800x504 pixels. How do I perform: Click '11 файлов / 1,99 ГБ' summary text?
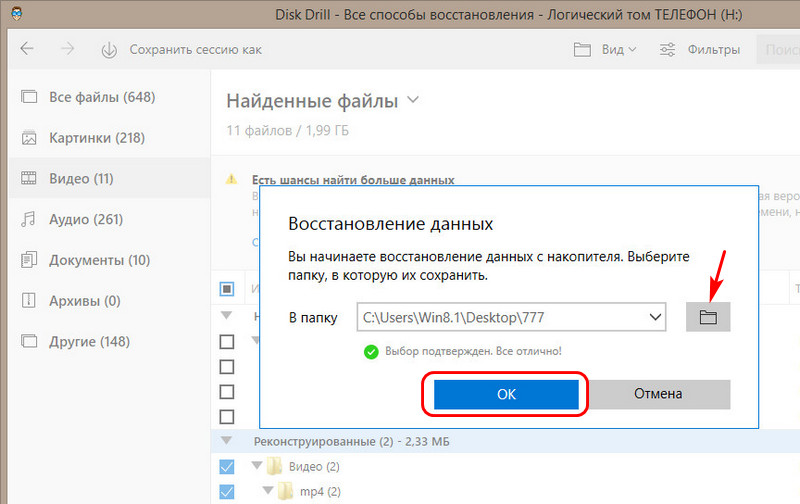(x=288, y=131)
